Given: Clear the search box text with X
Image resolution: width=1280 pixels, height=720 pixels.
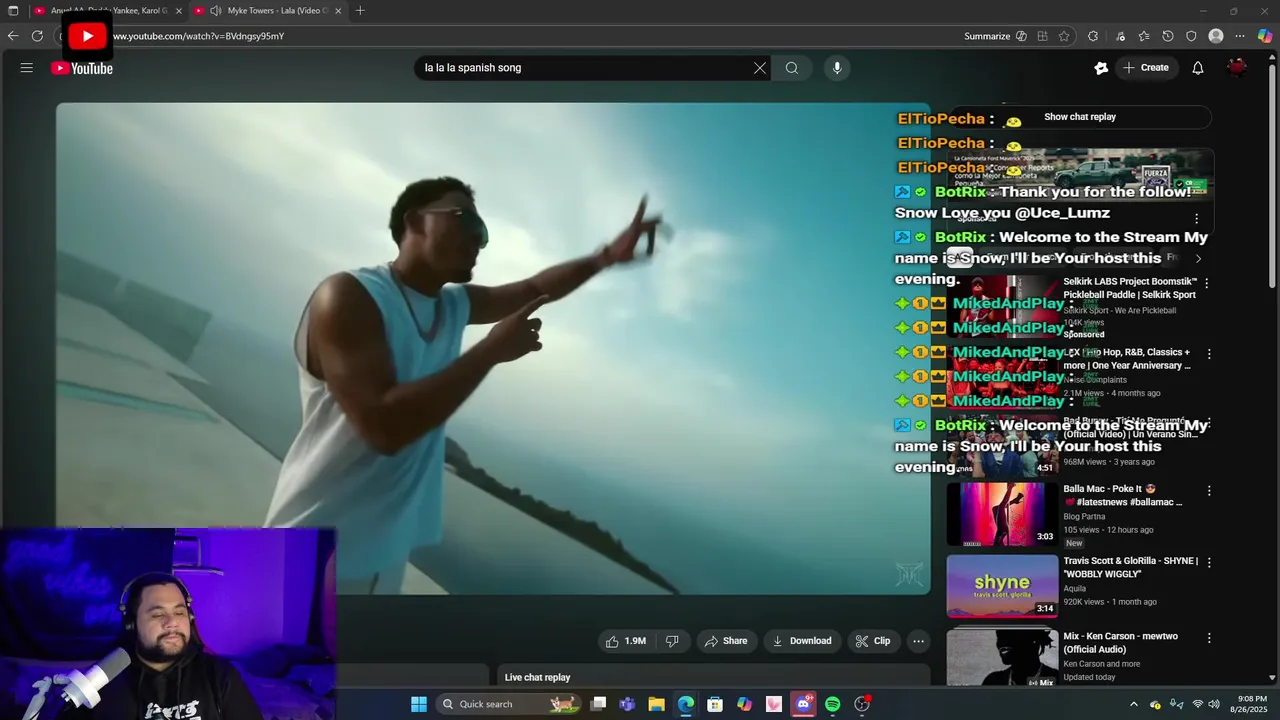Looking at the screenshot, I should (x=760, y=68).
